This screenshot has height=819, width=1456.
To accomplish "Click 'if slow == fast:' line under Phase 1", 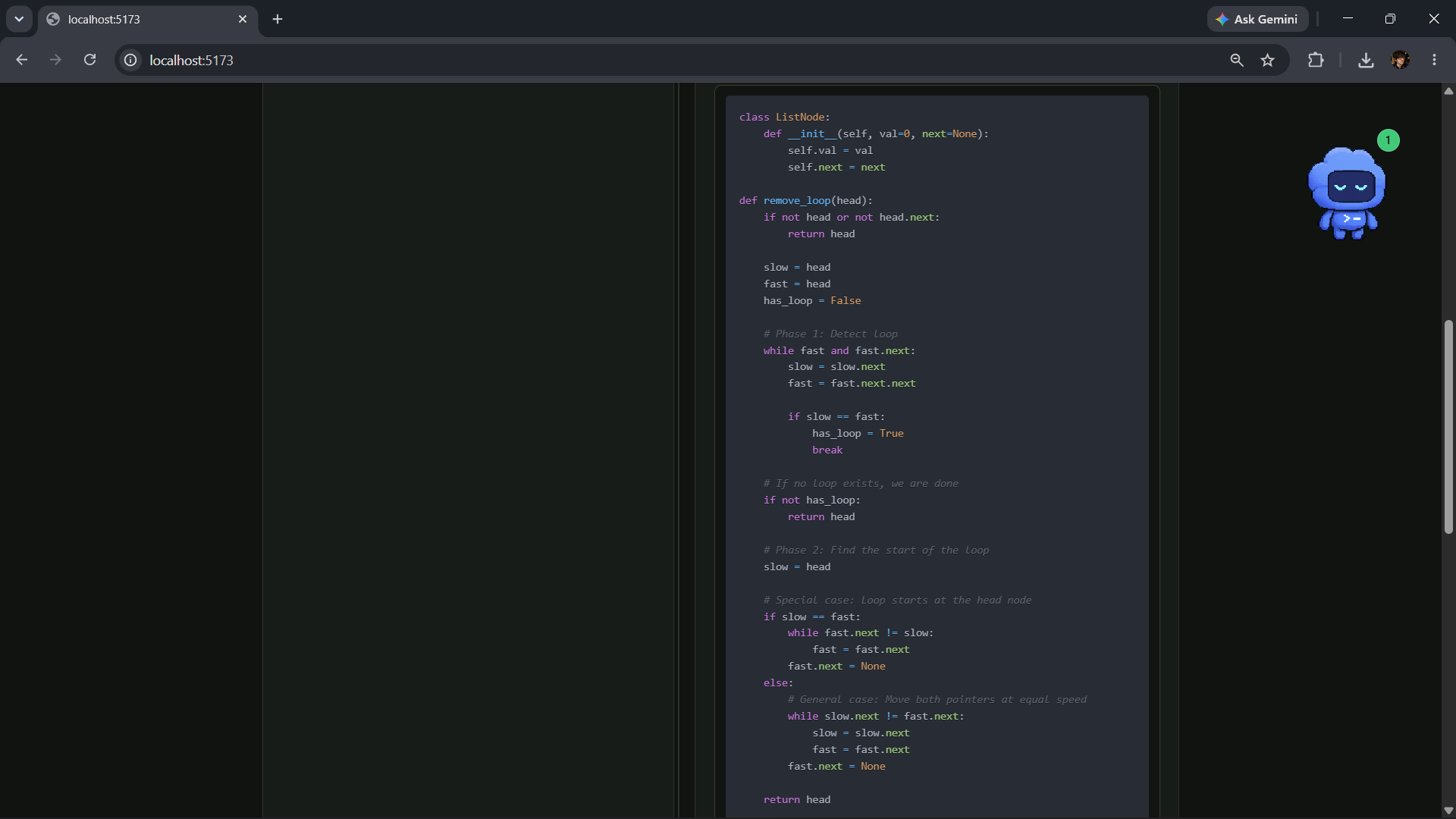I will 836,416.
